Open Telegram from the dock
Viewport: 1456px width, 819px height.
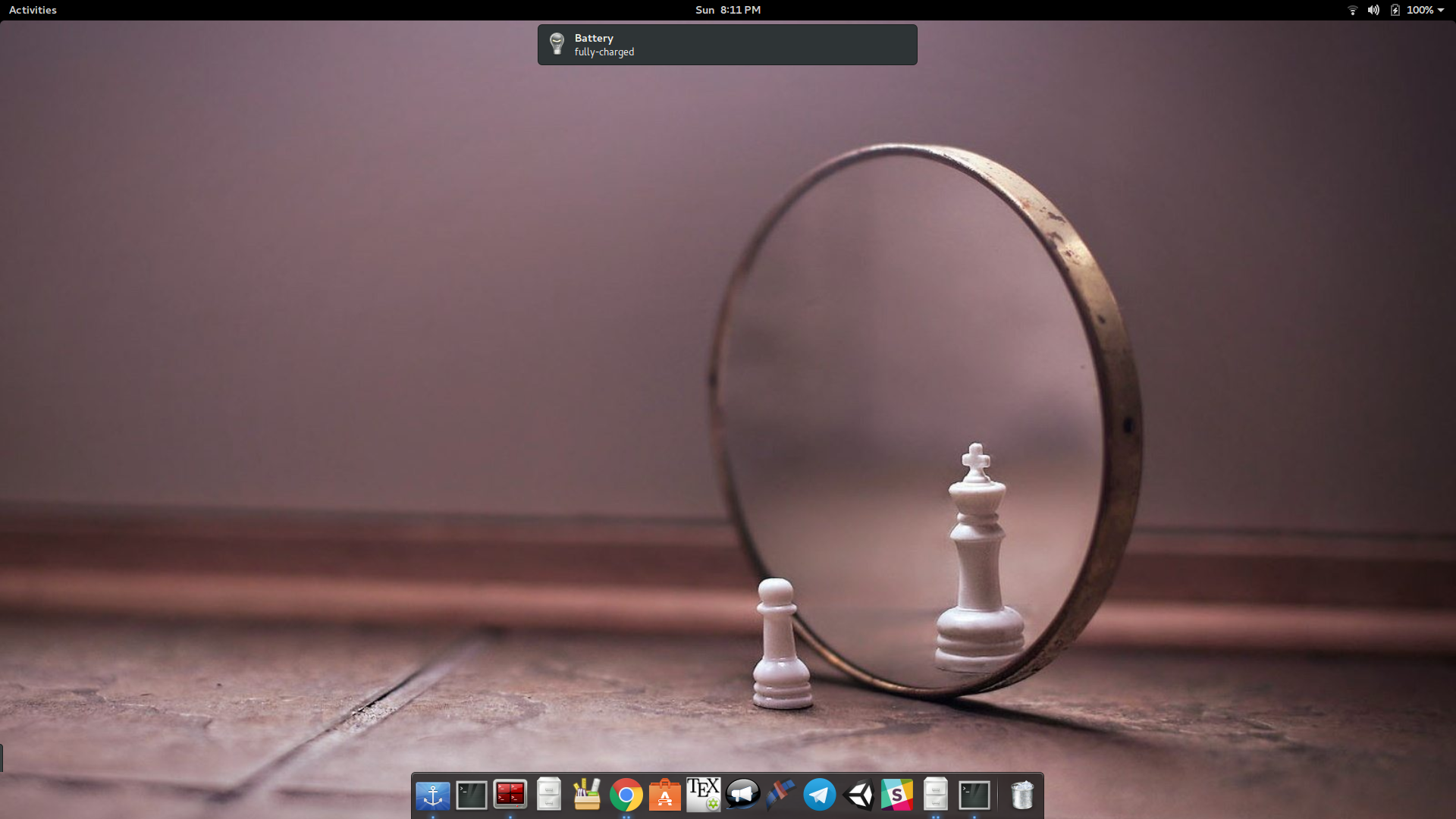pyautogui.click(x=819, y=795)
